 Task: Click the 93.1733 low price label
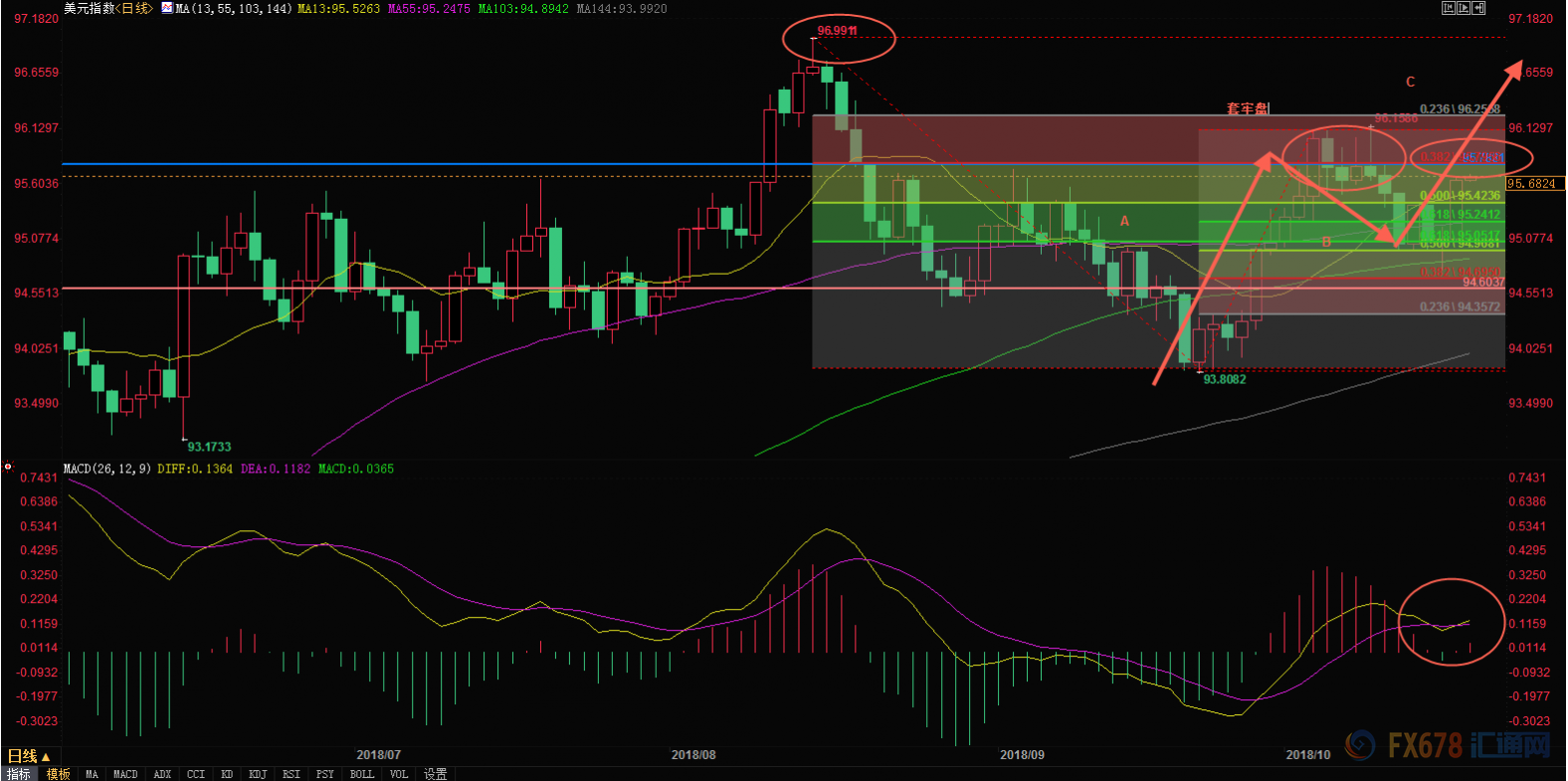point(209,447)
